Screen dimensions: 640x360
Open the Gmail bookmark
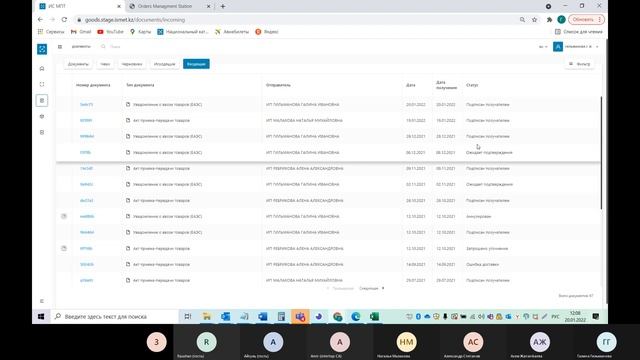[x=81, y=31]
